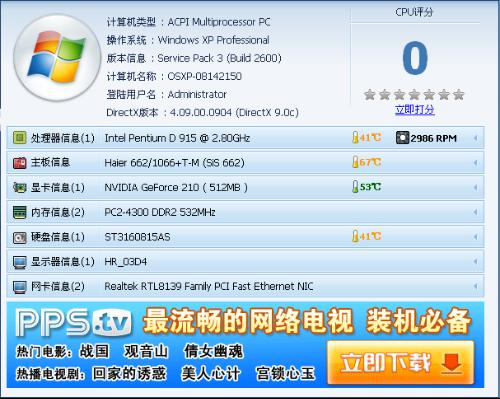Click the graphics card info icon

click(19, 187)
